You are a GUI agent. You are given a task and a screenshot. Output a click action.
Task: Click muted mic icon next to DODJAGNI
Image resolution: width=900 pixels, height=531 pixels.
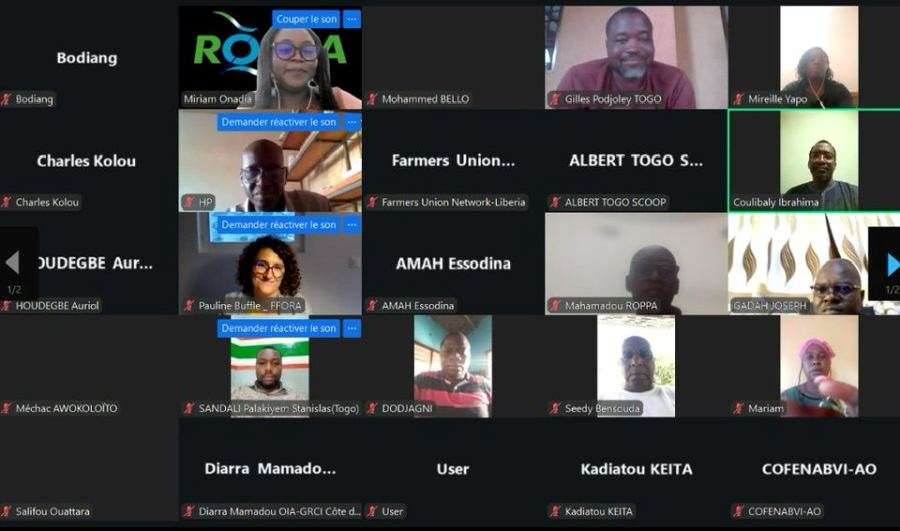click(372, 408)
